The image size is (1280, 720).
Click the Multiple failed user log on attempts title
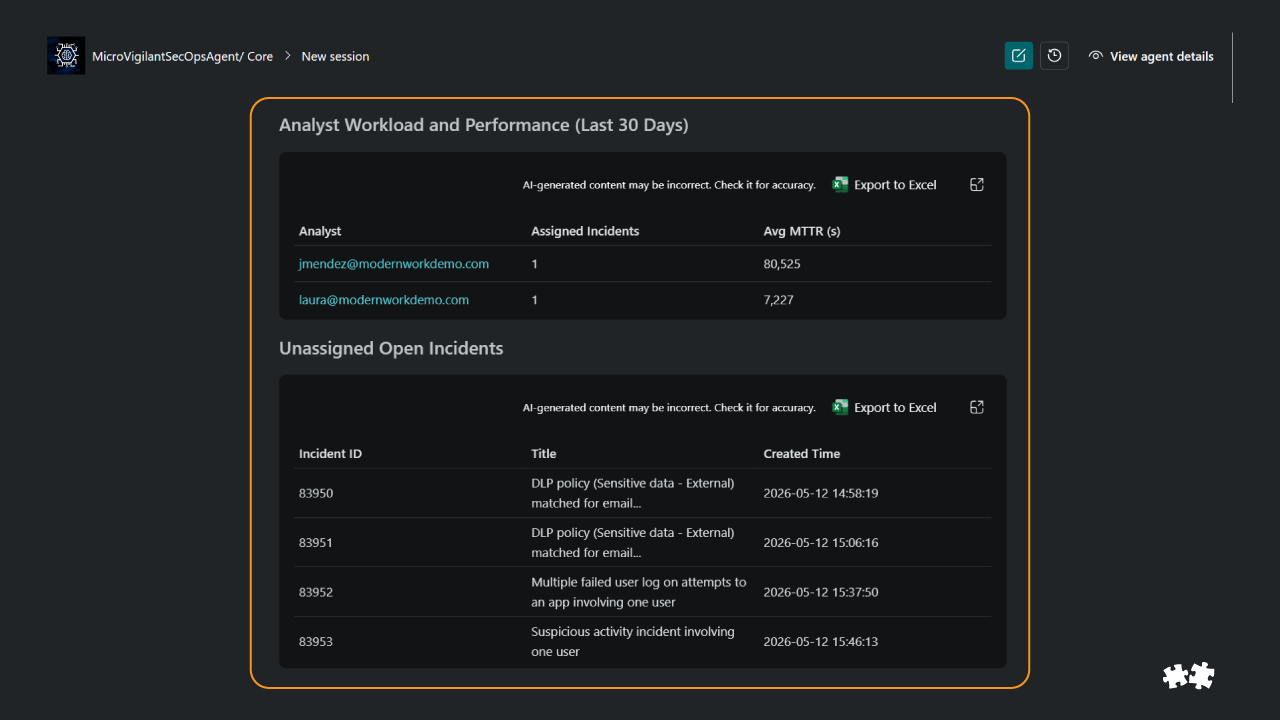pos(639,592)
